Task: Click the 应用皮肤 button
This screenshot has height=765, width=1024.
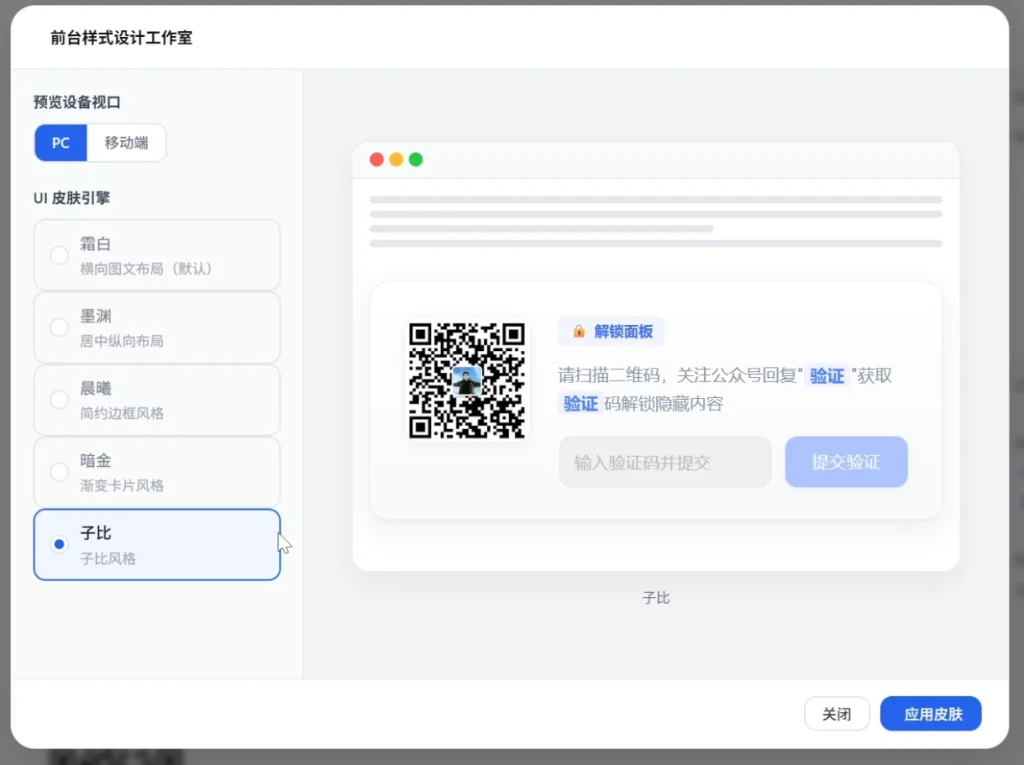Action: [931, 713]
